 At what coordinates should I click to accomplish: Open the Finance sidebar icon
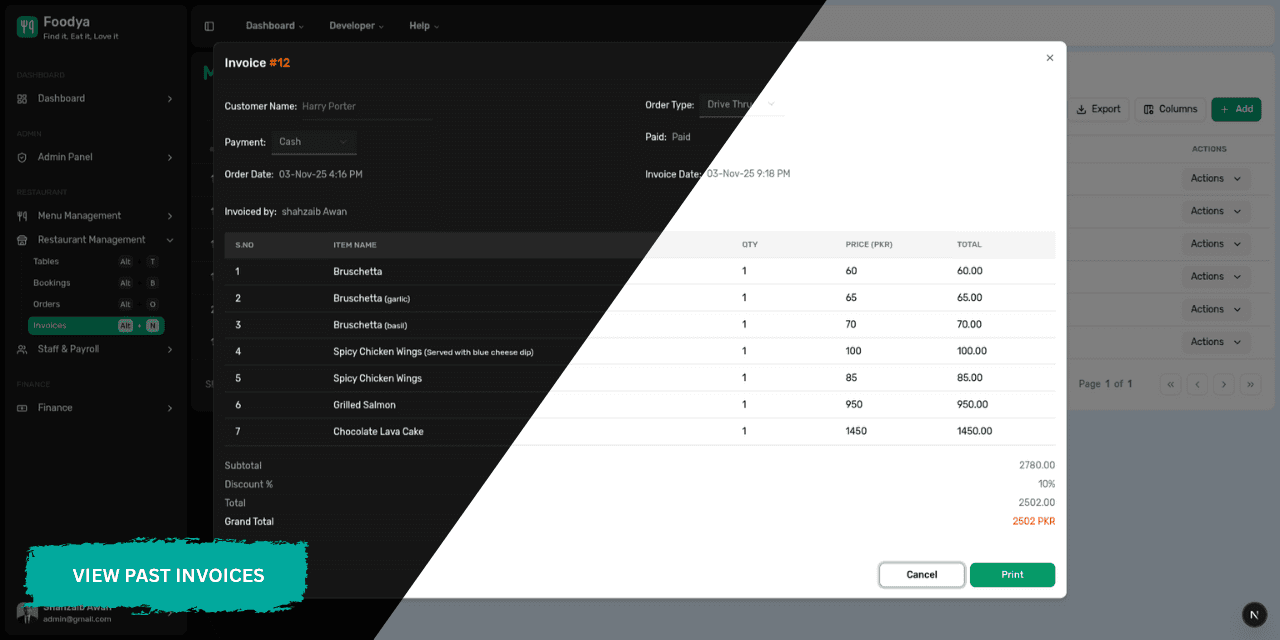[x=22, y=408]
